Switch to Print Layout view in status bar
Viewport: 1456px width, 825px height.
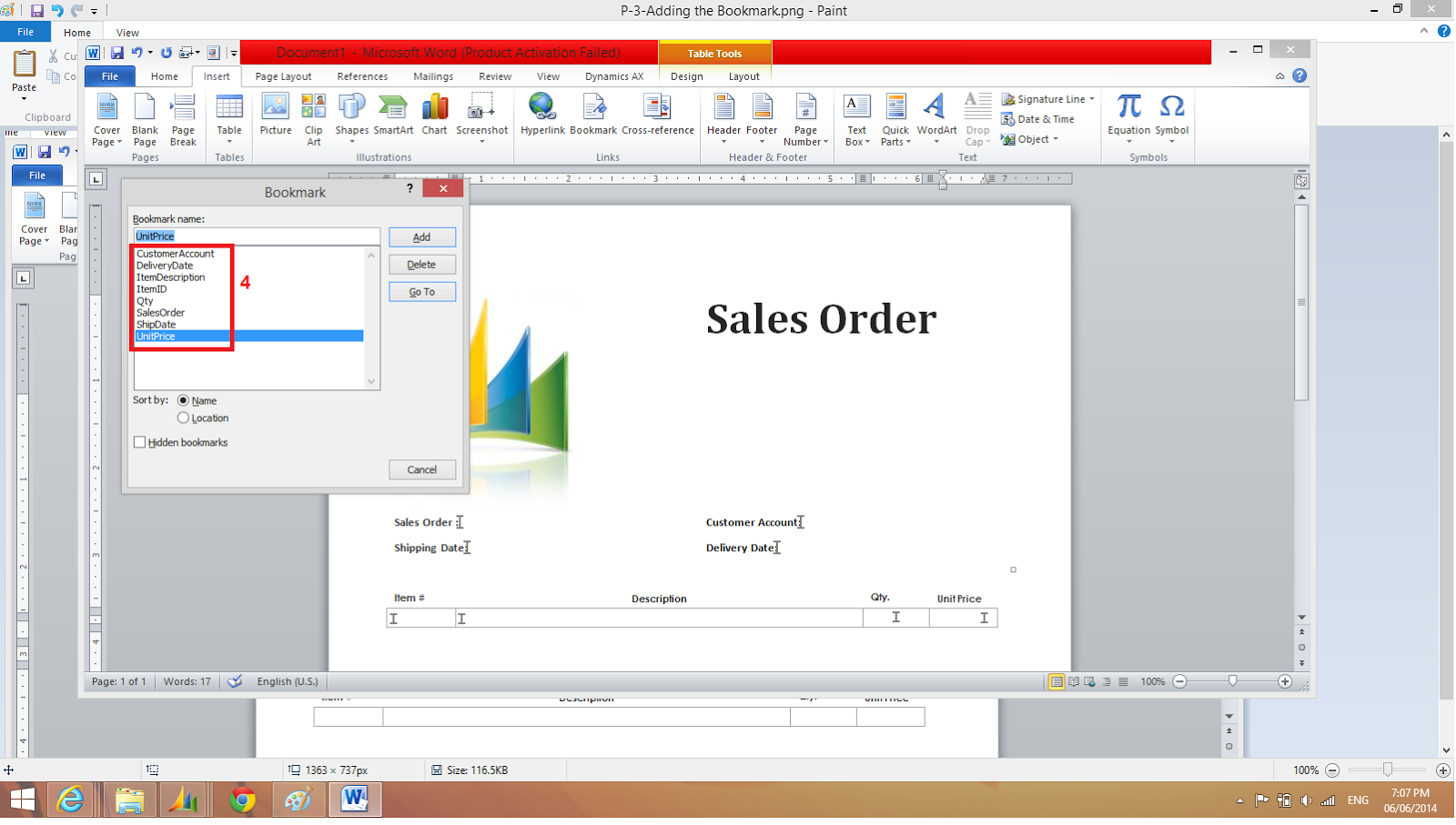[x=1057, y=682]
